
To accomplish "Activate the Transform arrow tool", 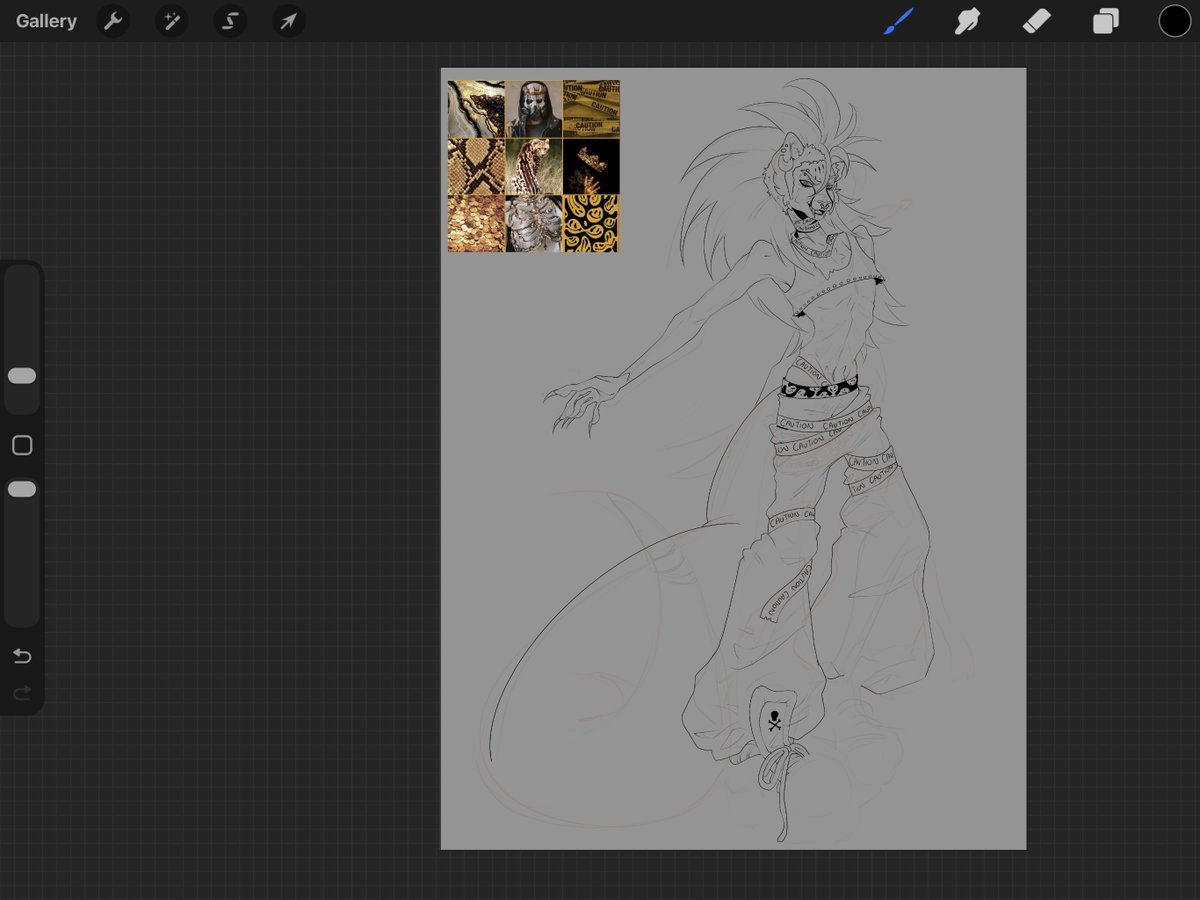I will tap(289, 21).
